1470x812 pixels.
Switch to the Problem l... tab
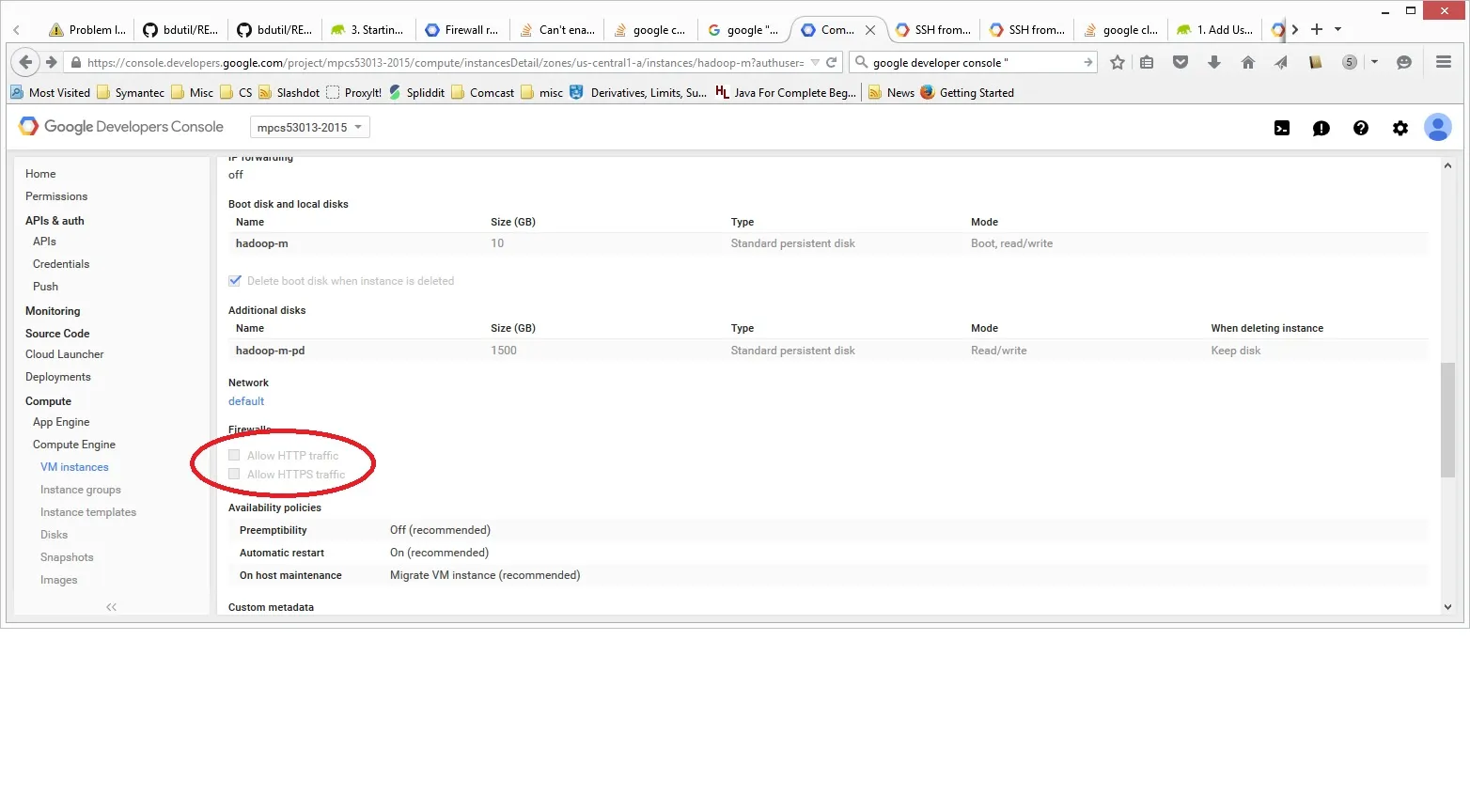pyautogui.click(x=86, y=30)
